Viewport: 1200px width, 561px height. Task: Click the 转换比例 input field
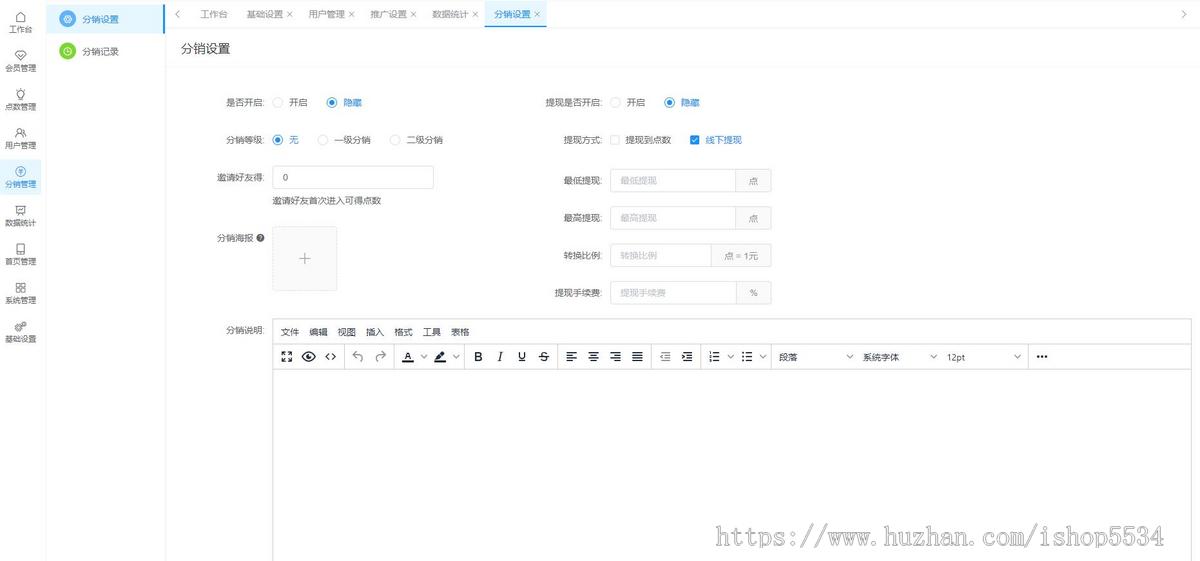tap(661, 255)
